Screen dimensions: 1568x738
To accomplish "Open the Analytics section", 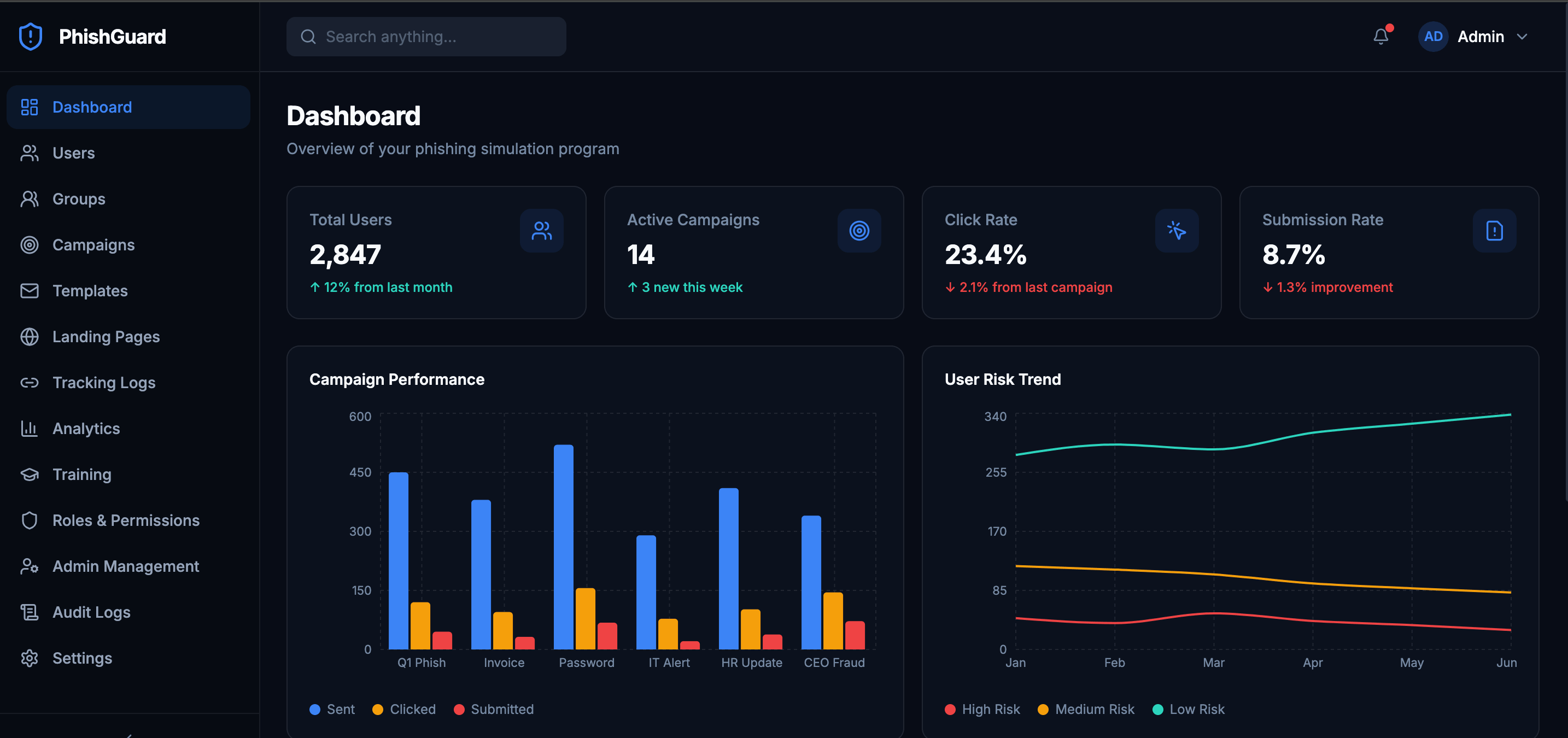I will (x=128, y=429).
